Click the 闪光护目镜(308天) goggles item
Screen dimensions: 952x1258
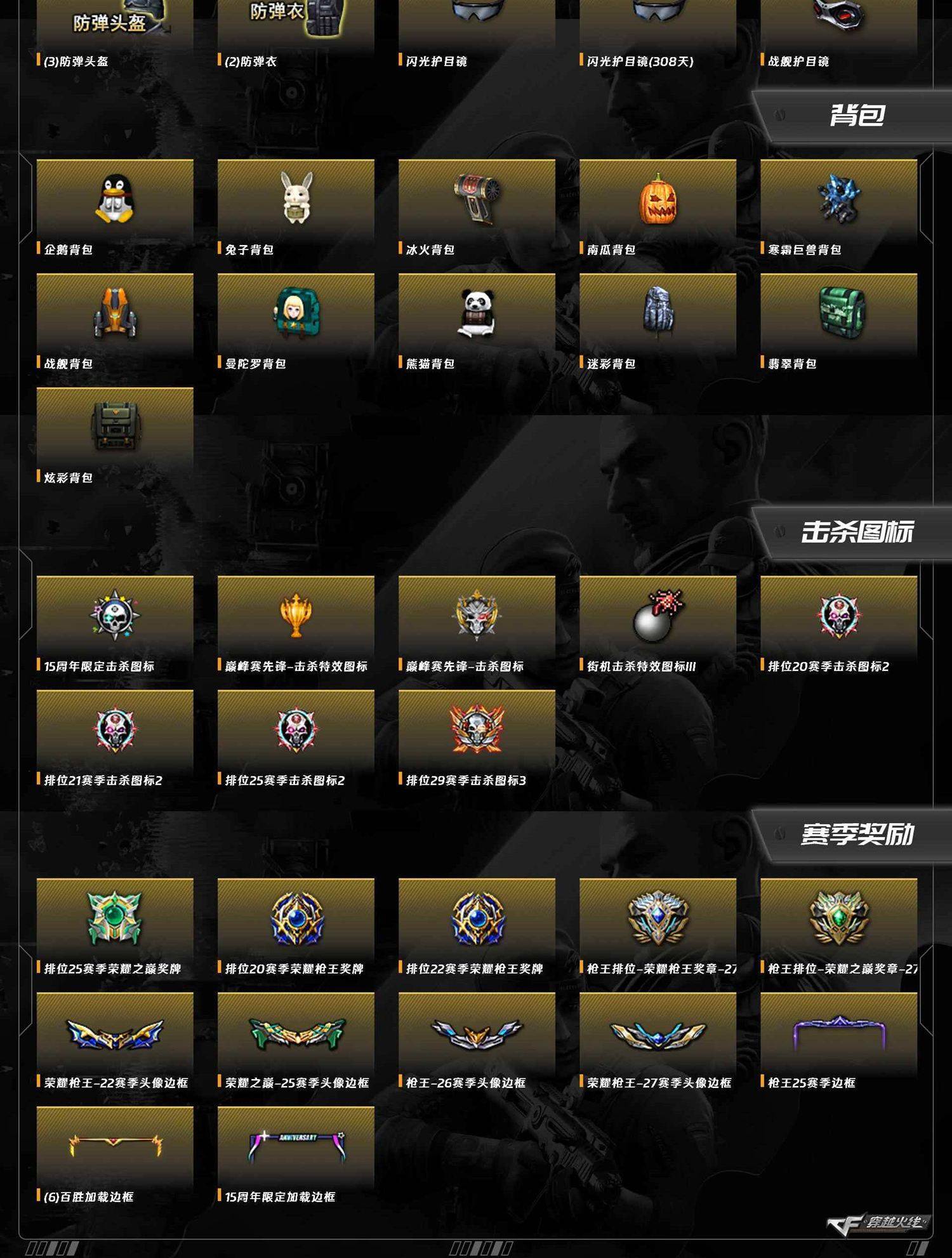tap(658, 34)
